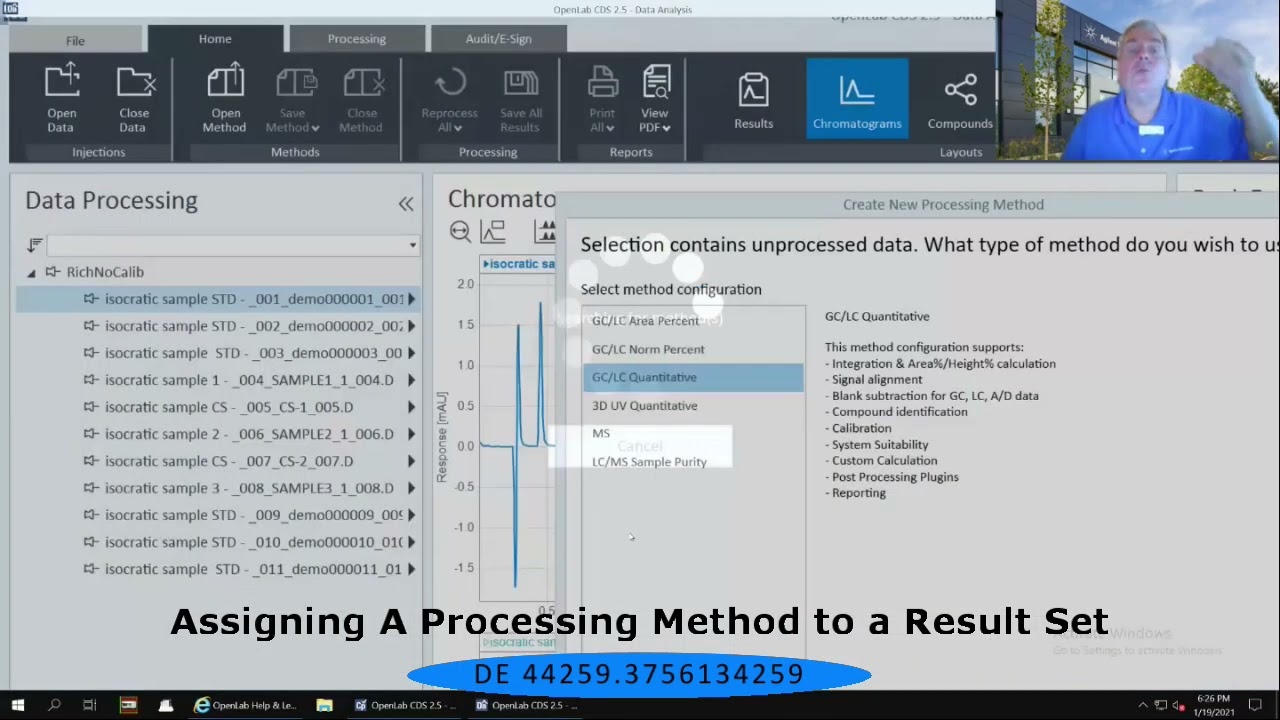Screen dimensions: 1280x720
Task: Switch to the Chromatograms layout
Action: [x=857, y=98]
